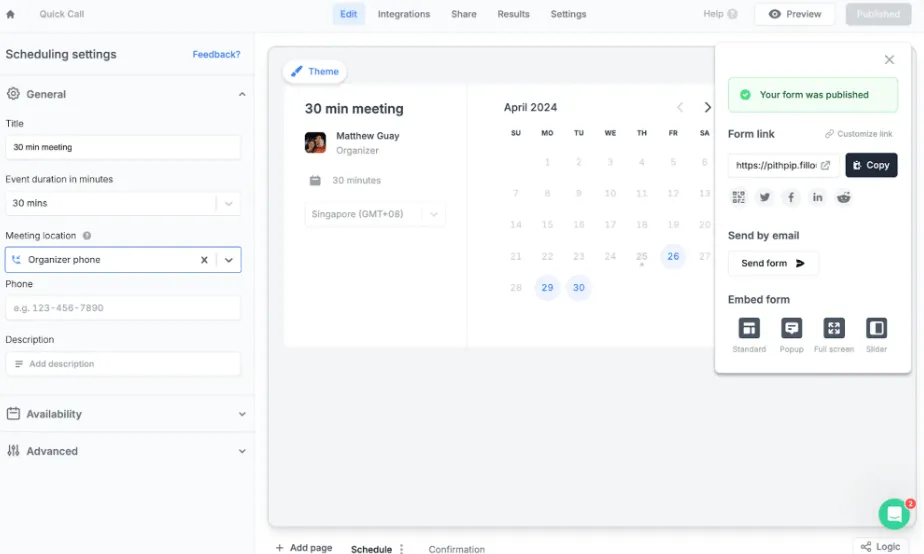Copy the form link
Screen dimensions: 924x554
click(871, 165)
